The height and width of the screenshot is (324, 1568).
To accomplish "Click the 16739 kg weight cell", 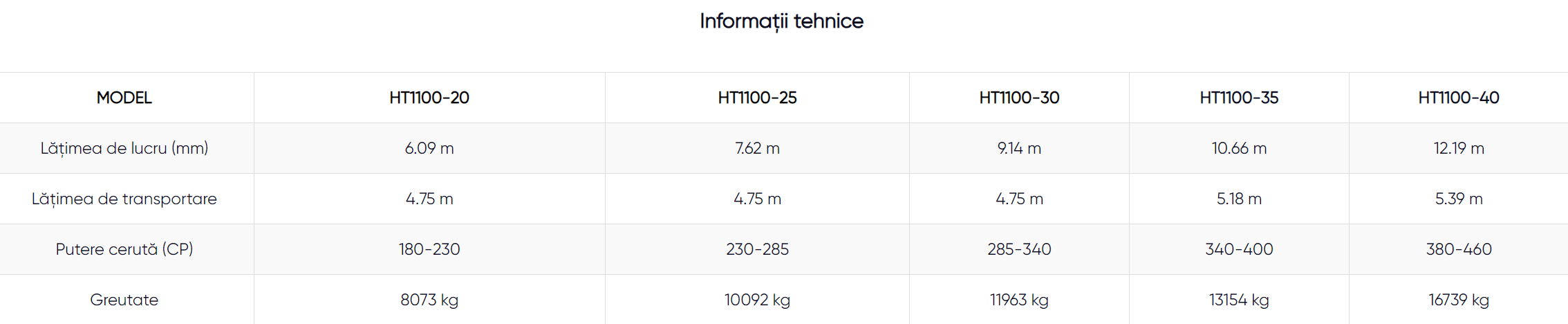I will pyautogui.click(x=1459, y=300).
